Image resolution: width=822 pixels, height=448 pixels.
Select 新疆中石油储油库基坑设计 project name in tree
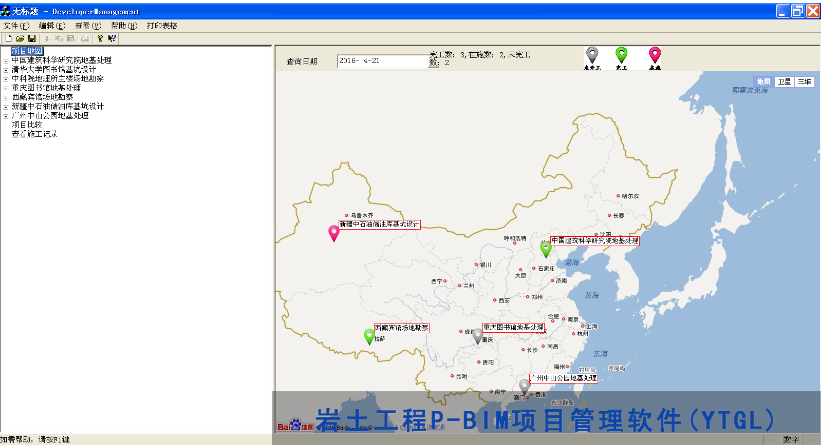pyautogui.click(x=58, y=106)
